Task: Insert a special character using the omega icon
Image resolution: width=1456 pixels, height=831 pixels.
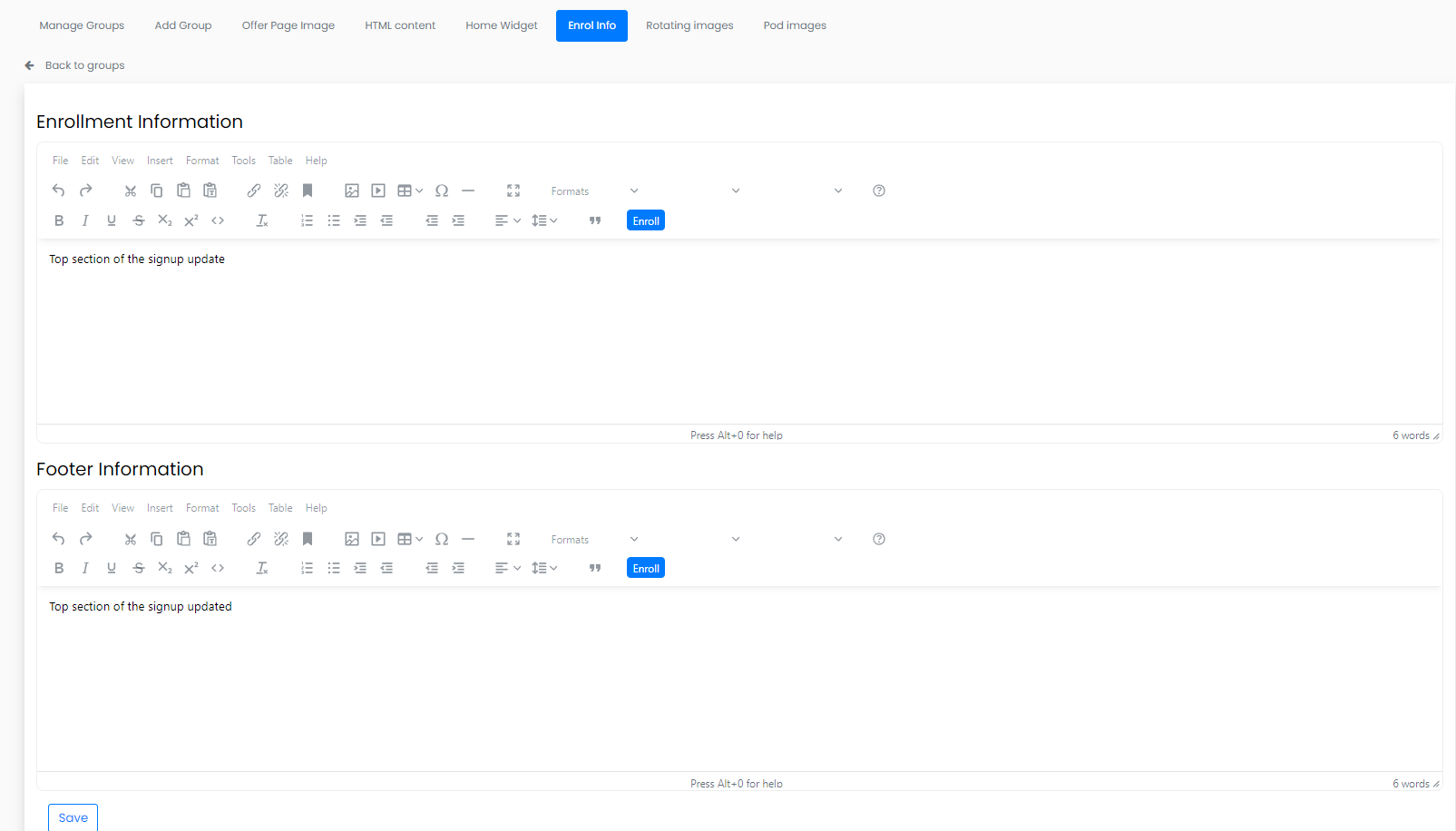Action: (442, 191)
